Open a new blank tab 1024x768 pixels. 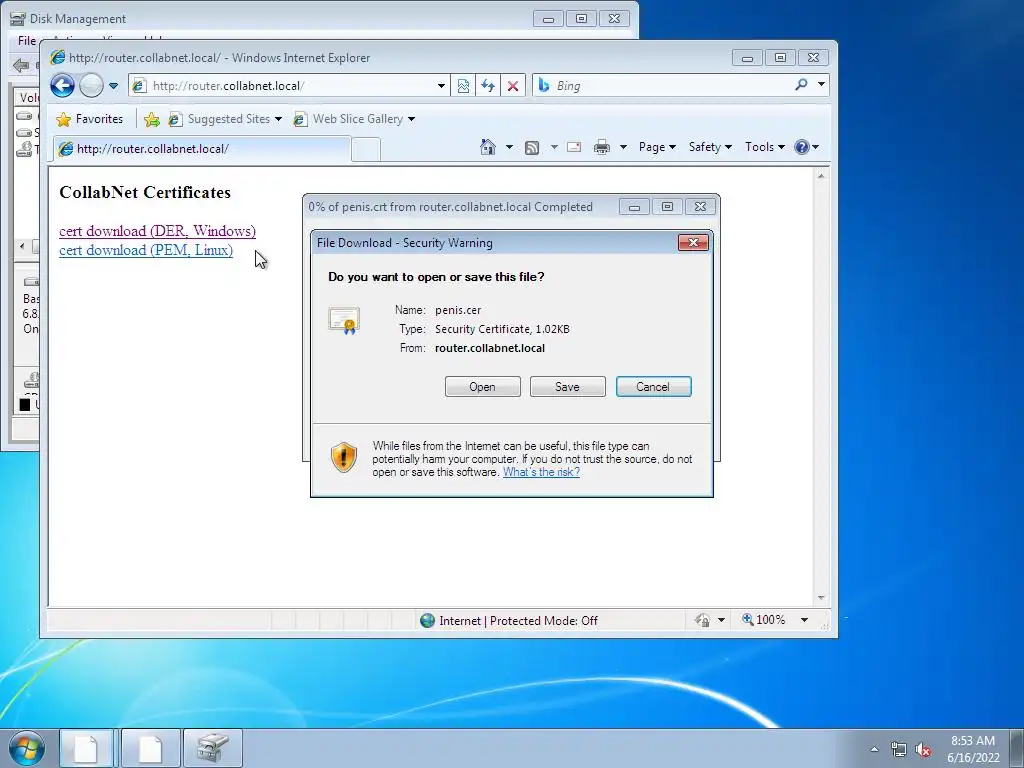[366, 150]
